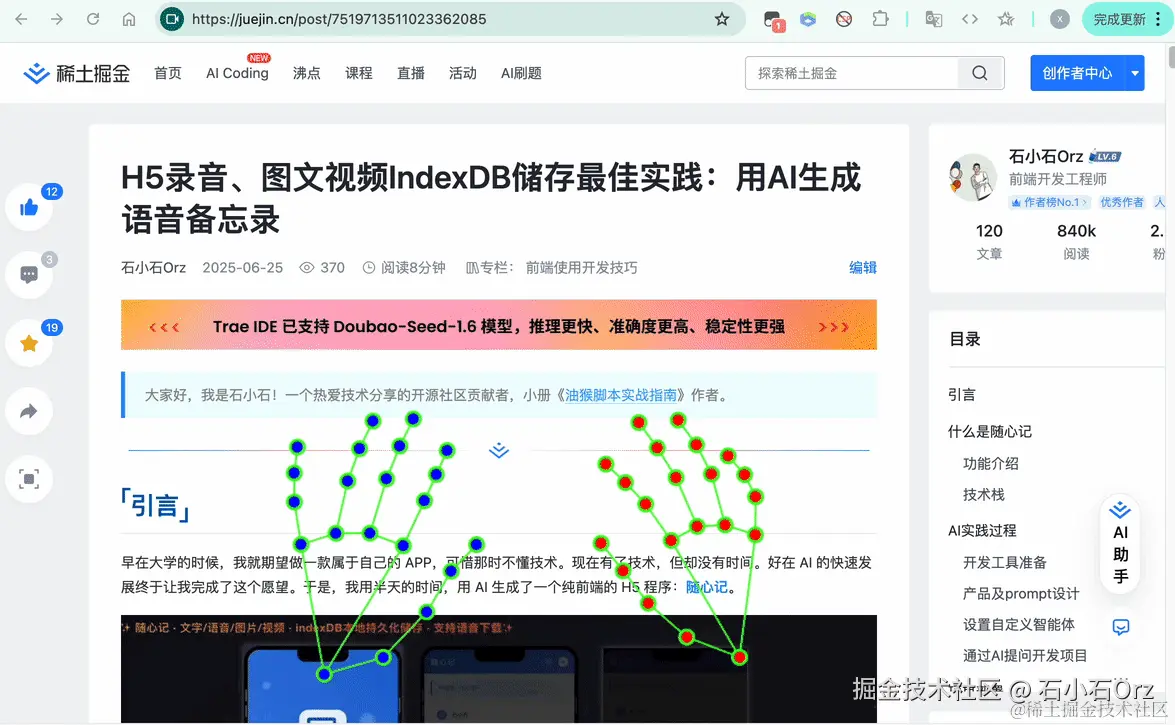Open comments with the chat bubble icon

[29, 275]
